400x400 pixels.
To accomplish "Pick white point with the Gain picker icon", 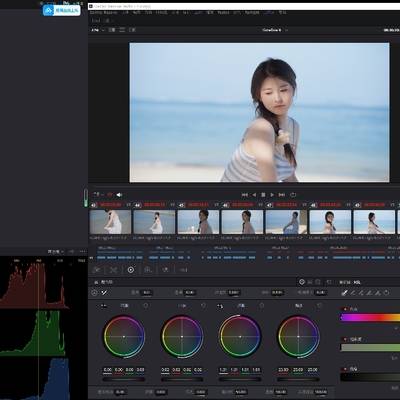I will pos(220,306).
